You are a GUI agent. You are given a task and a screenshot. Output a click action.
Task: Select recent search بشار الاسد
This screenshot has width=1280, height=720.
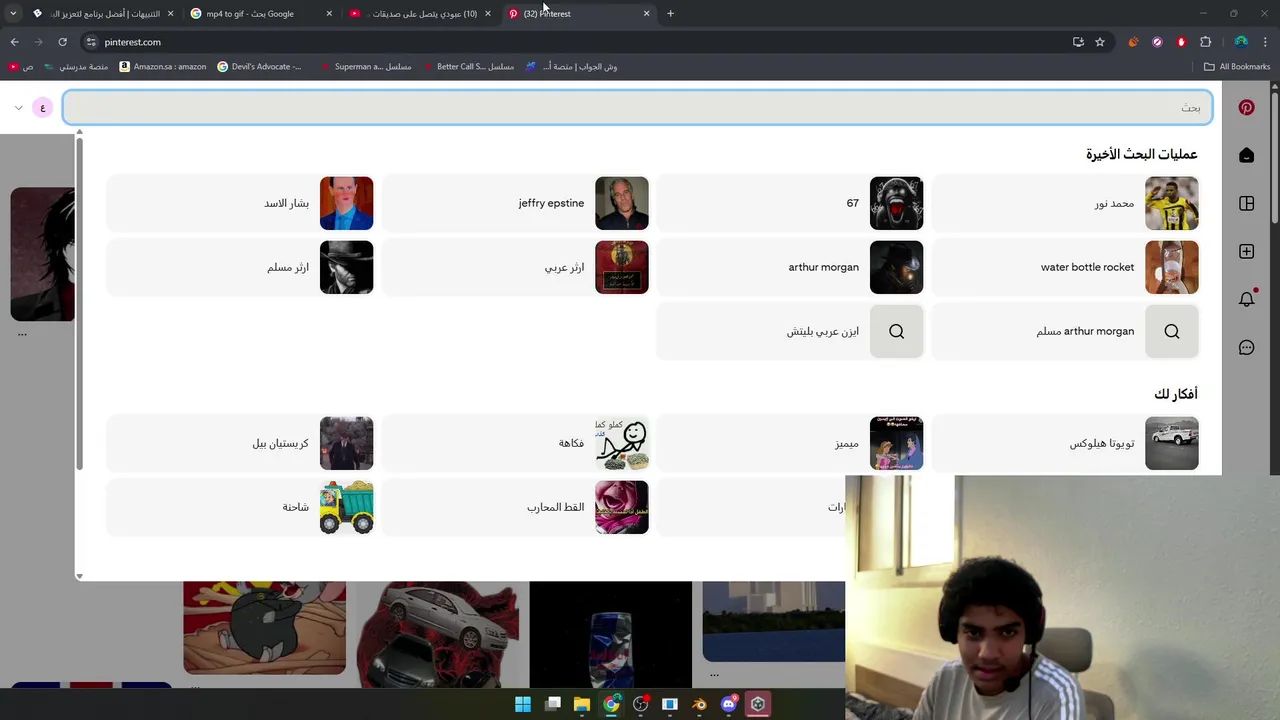pos(240,203)
